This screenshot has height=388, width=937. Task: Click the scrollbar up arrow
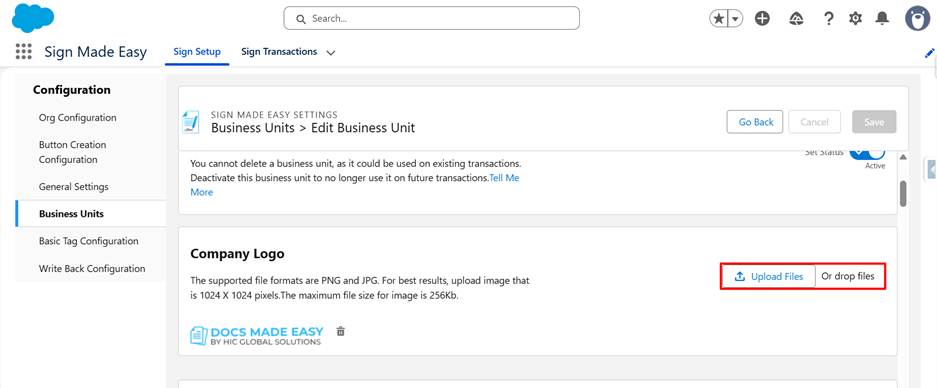[x=903, y=157]
